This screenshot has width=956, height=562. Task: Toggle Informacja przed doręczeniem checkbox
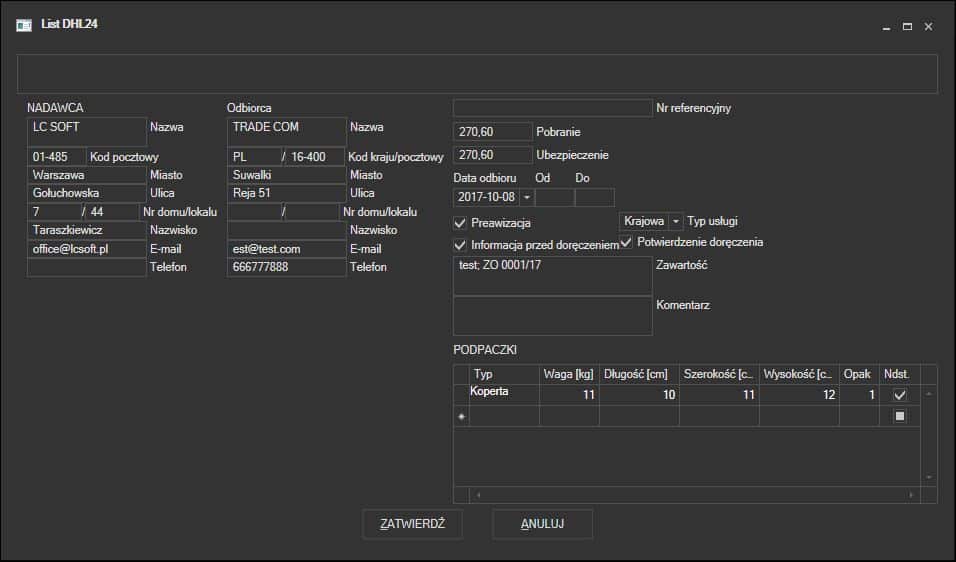tap(460, 245)
